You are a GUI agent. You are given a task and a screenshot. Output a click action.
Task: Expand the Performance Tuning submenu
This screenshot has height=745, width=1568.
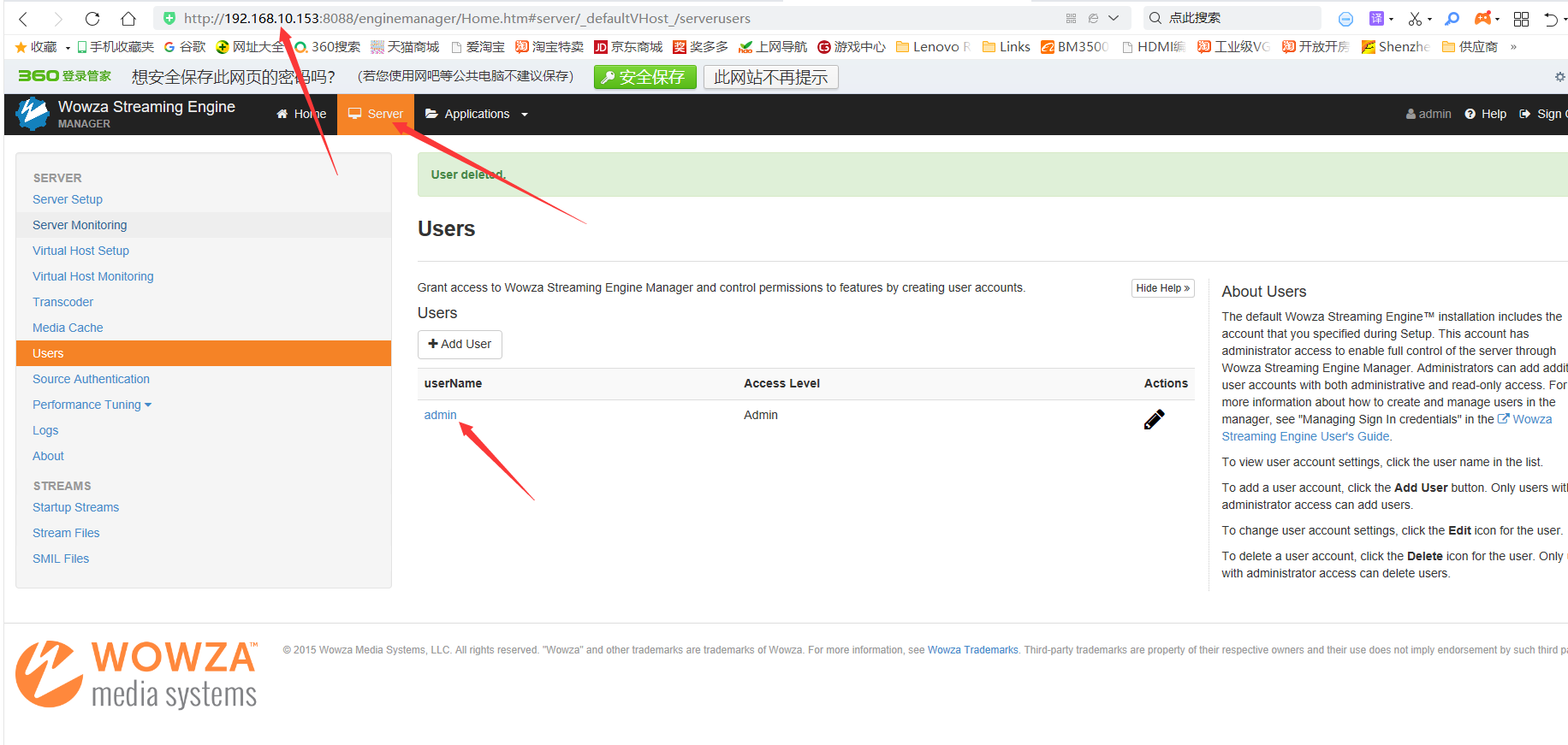pos(92,405)
